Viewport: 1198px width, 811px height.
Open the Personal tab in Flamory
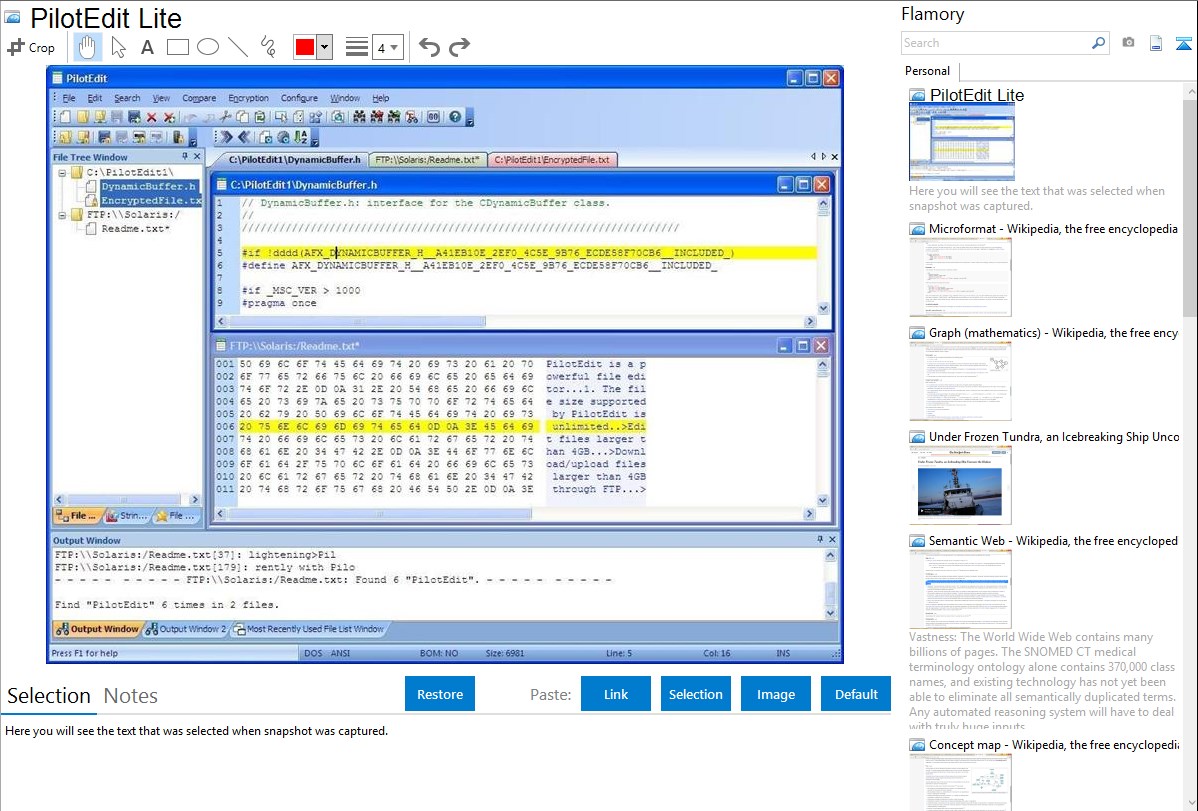click(x=927, y=71)
